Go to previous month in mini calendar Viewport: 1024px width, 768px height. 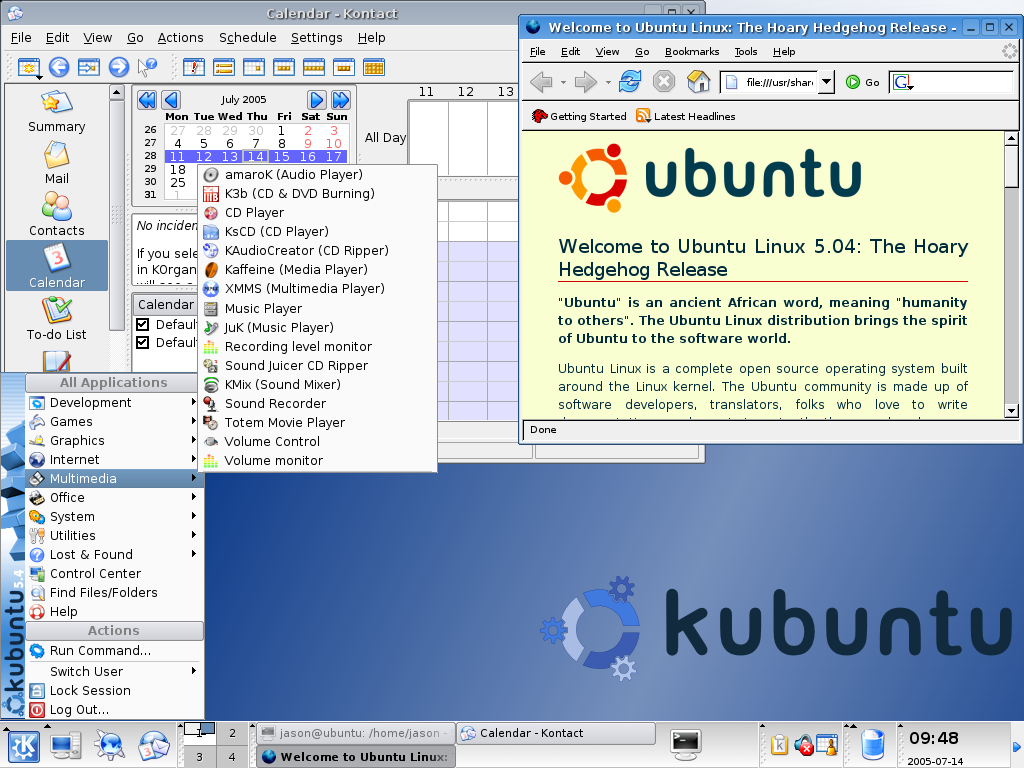[171, 100]
